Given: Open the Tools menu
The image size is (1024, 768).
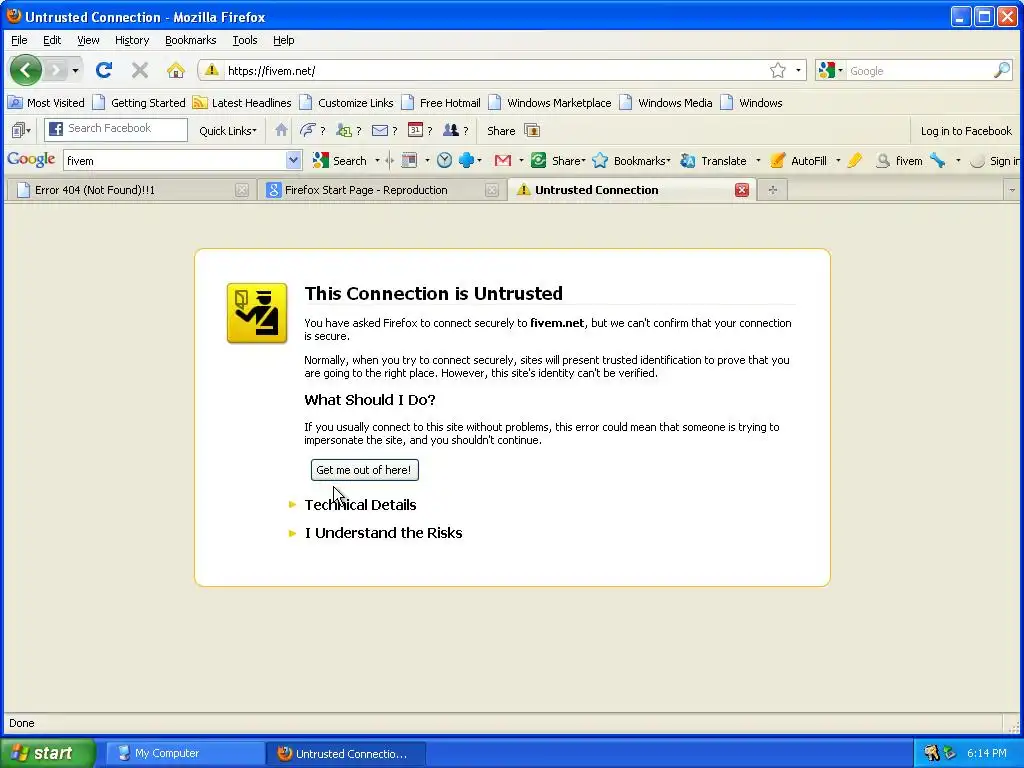Looking at the screenshot, I should (x=245, y=40).
